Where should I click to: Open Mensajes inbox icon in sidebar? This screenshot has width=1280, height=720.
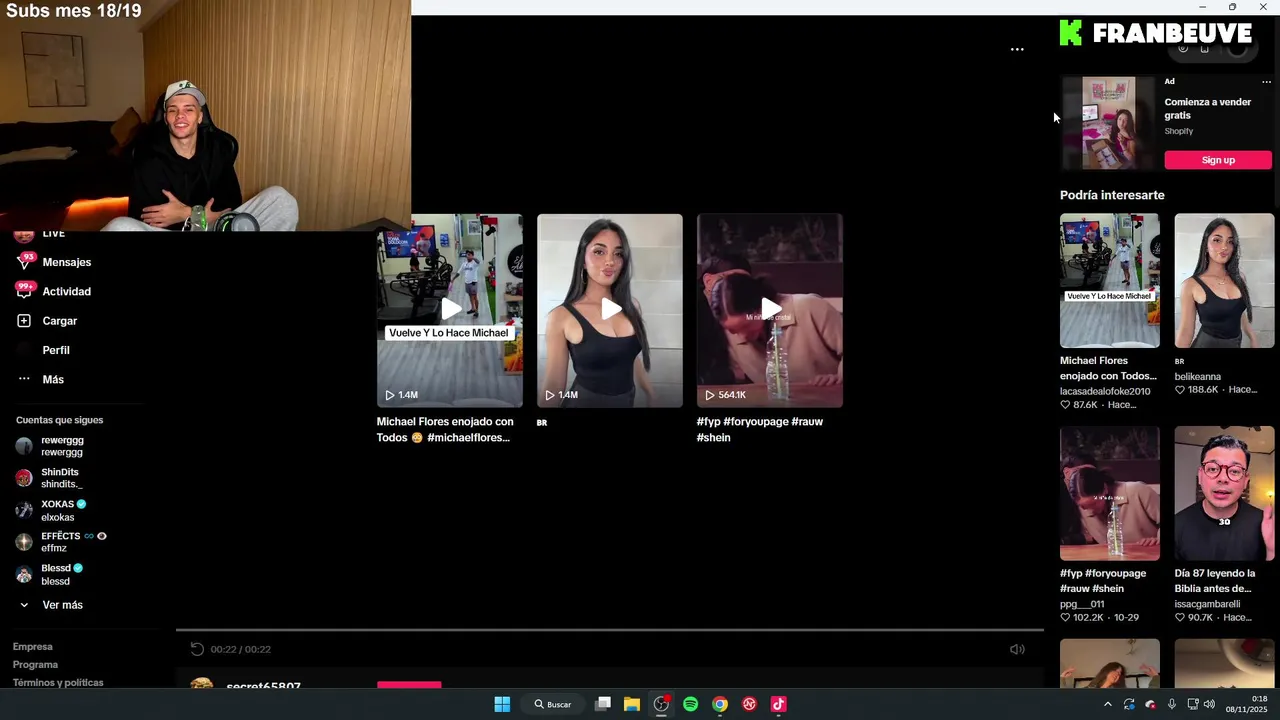click(25, 262)
